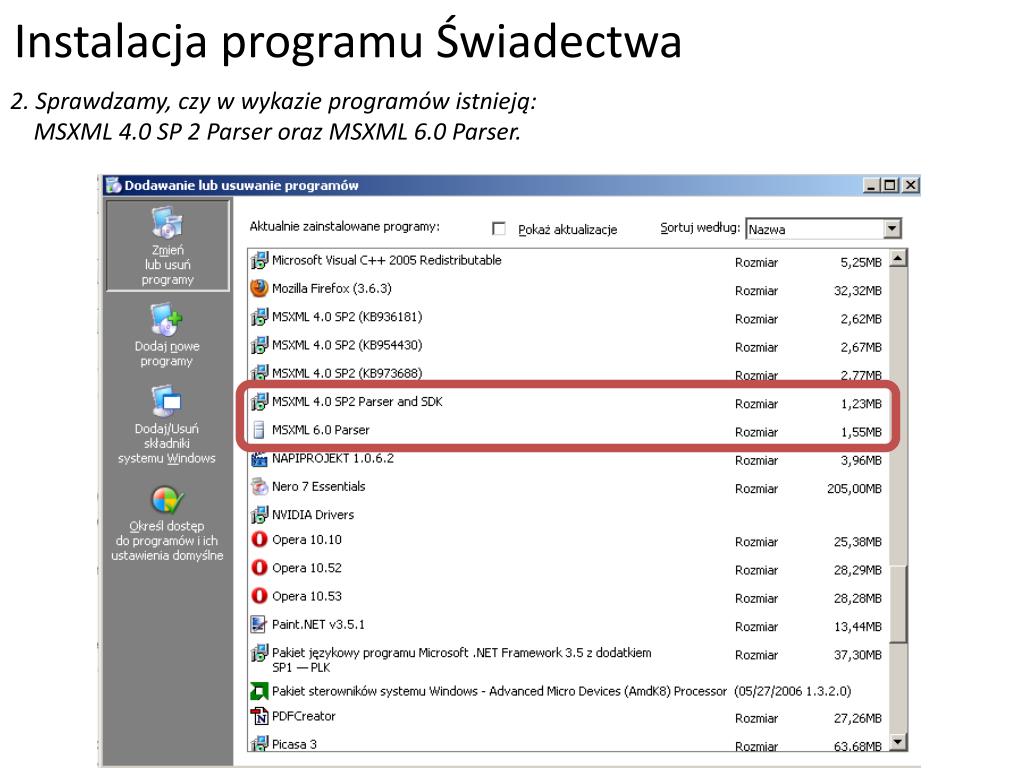Select Nero 7 Essentials entry name

[x=319, y=487]
